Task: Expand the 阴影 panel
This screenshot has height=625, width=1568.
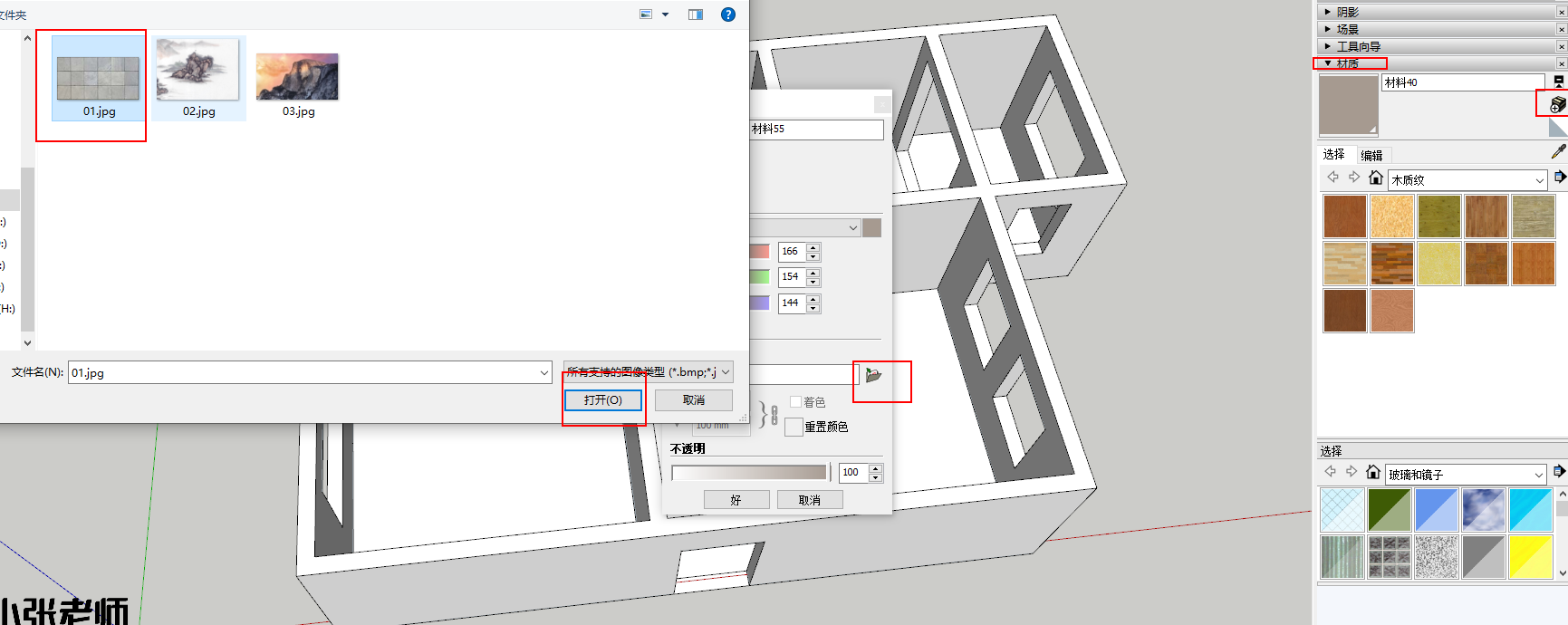Action: tap(1328, 12)
